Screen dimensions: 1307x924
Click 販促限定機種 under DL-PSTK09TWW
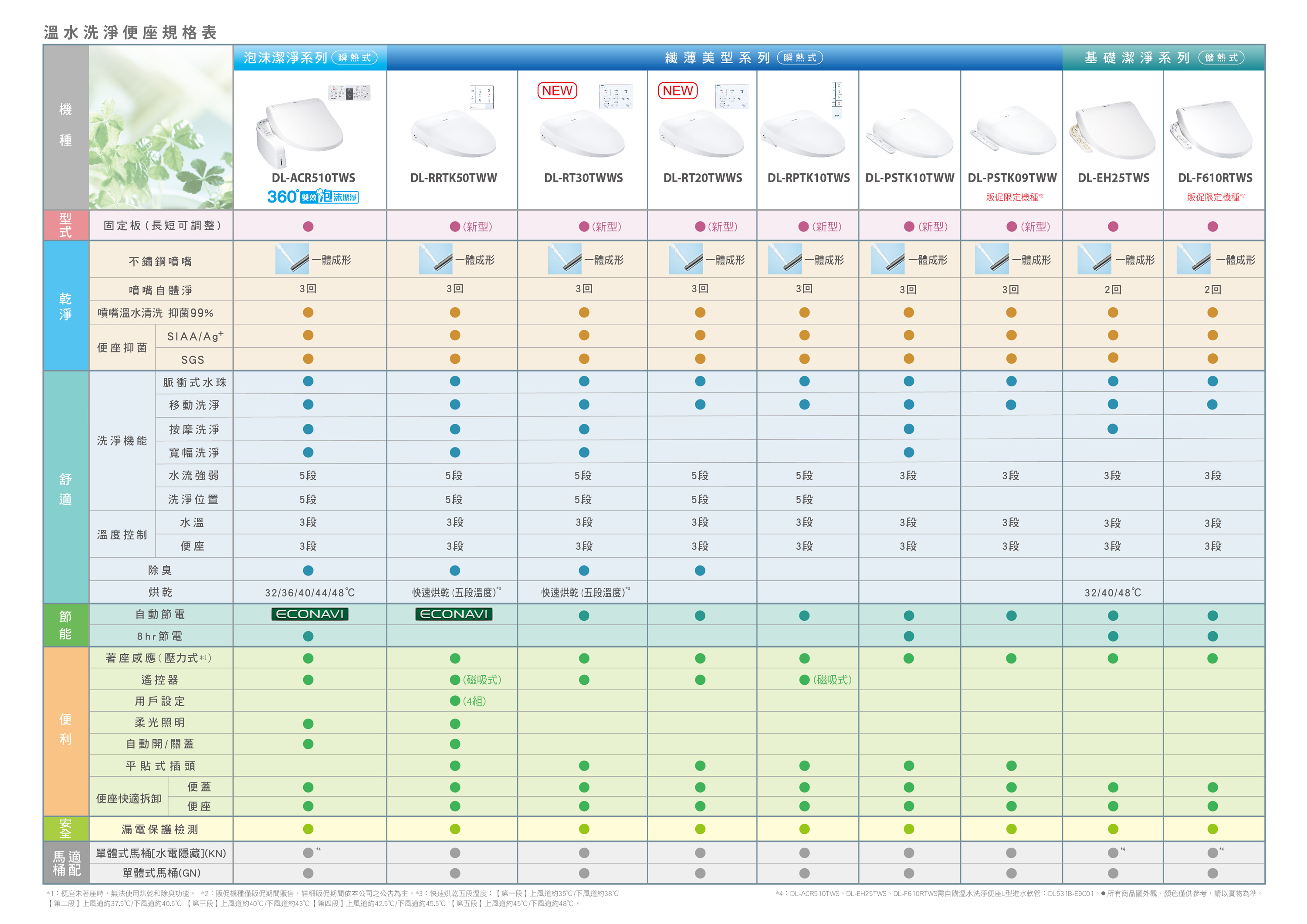pos(1014,197)
